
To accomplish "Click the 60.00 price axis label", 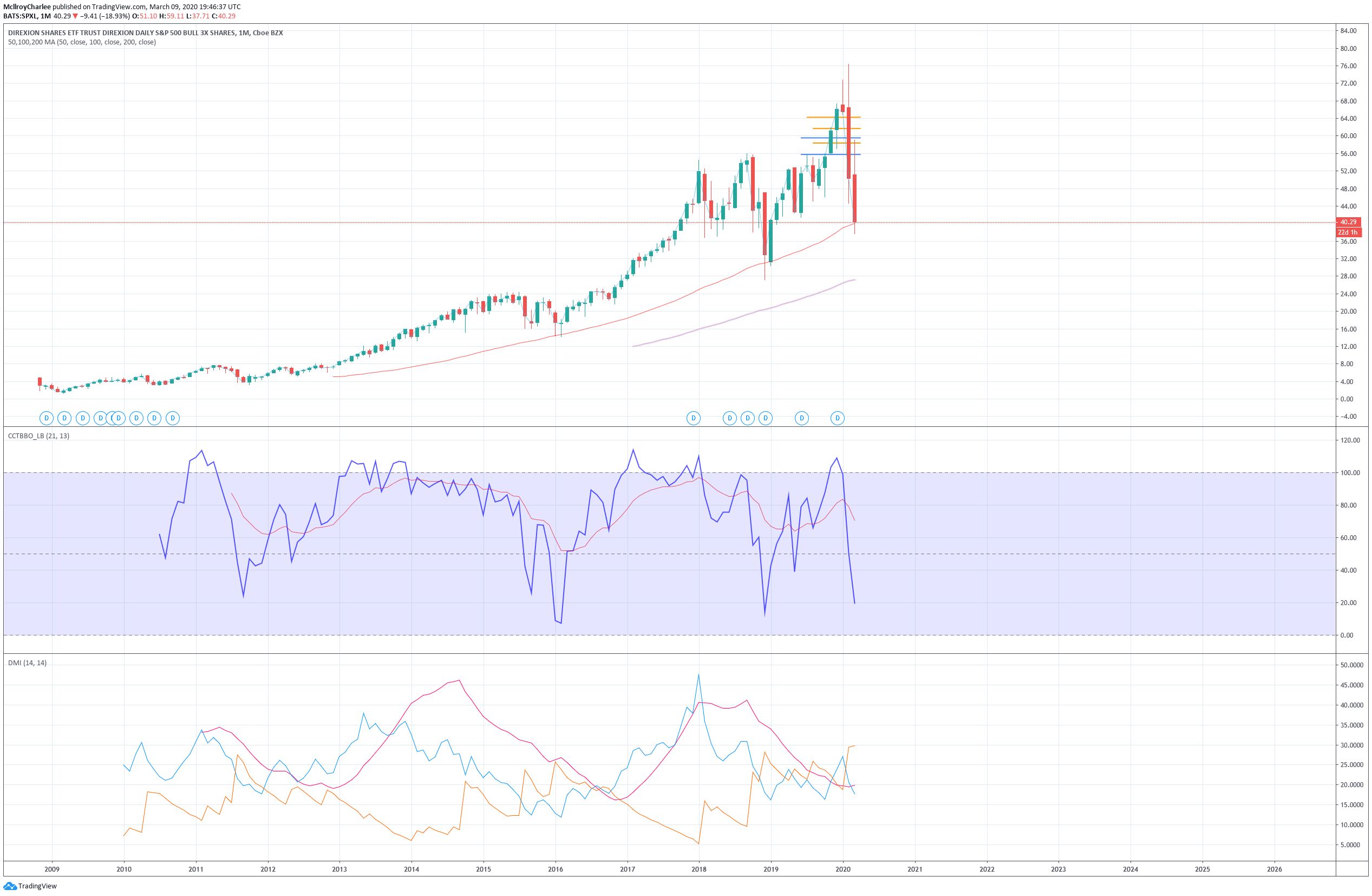I will (x=1348, y=136).
